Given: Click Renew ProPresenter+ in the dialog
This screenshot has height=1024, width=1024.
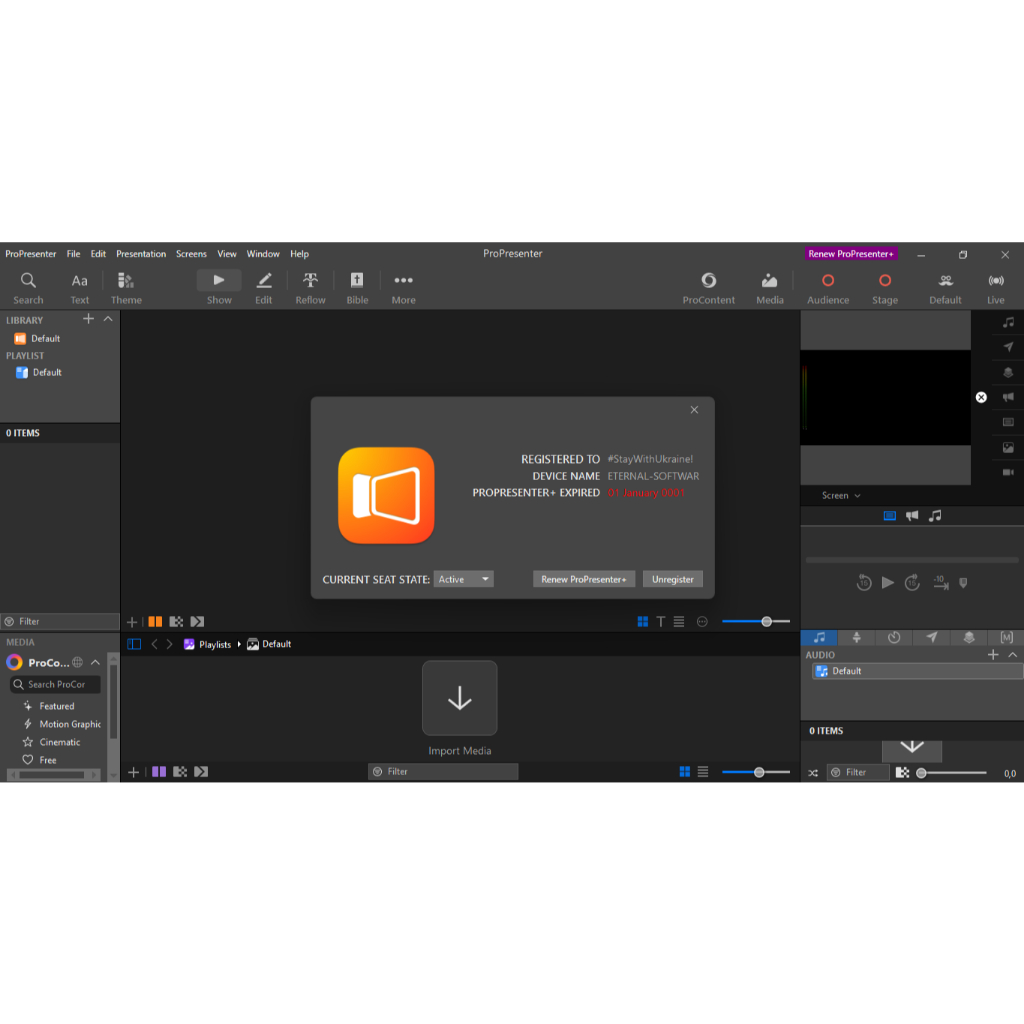Looking at the screenshot, I should 584,579.
